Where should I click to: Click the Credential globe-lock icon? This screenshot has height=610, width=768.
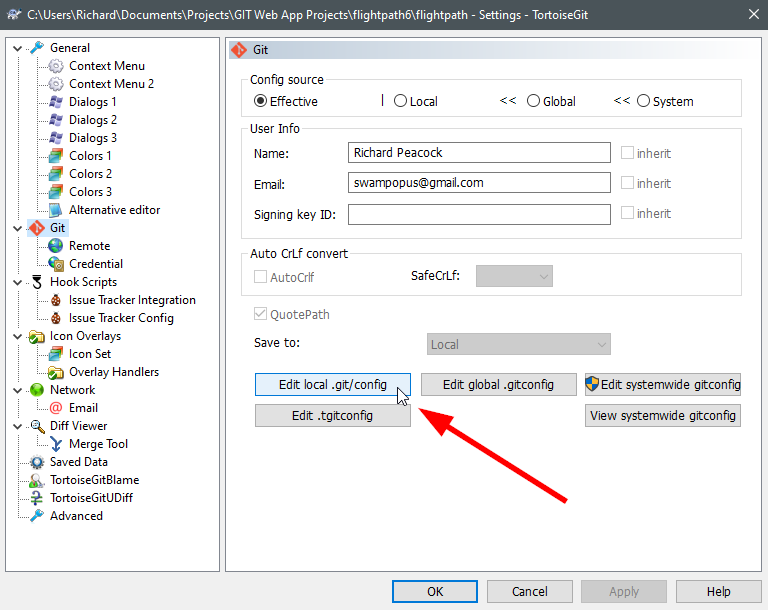tap(56, 264)
